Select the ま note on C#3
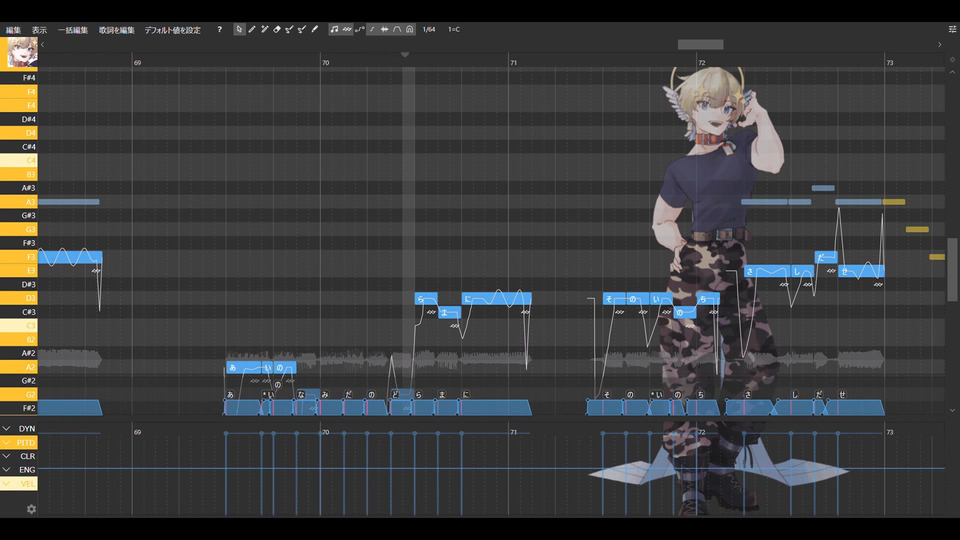 (449, 312)
